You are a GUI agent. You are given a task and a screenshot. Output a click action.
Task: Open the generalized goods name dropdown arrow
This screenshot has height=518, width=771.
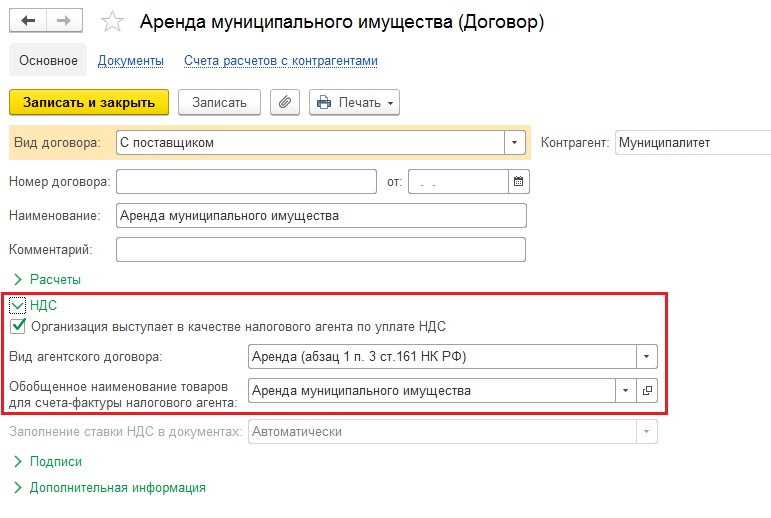click(626, 391)
